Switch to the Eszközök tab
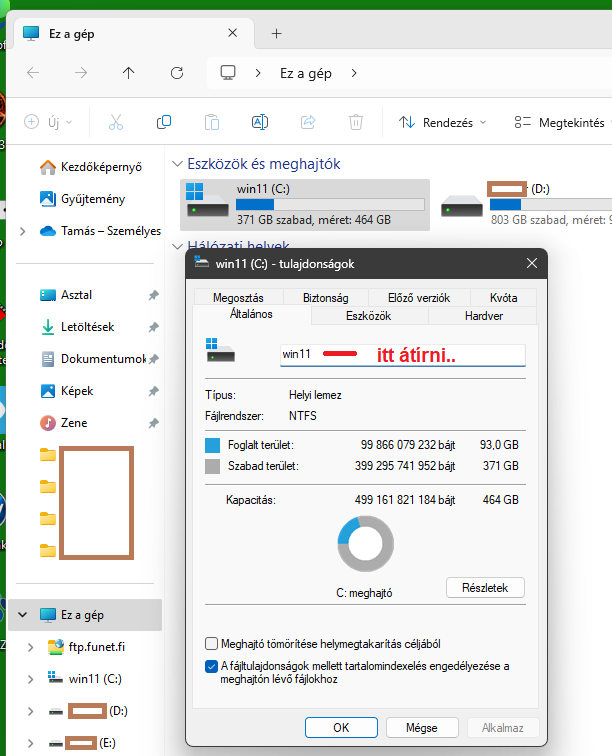This screenshot has height=756, width=612. (368, 316)
